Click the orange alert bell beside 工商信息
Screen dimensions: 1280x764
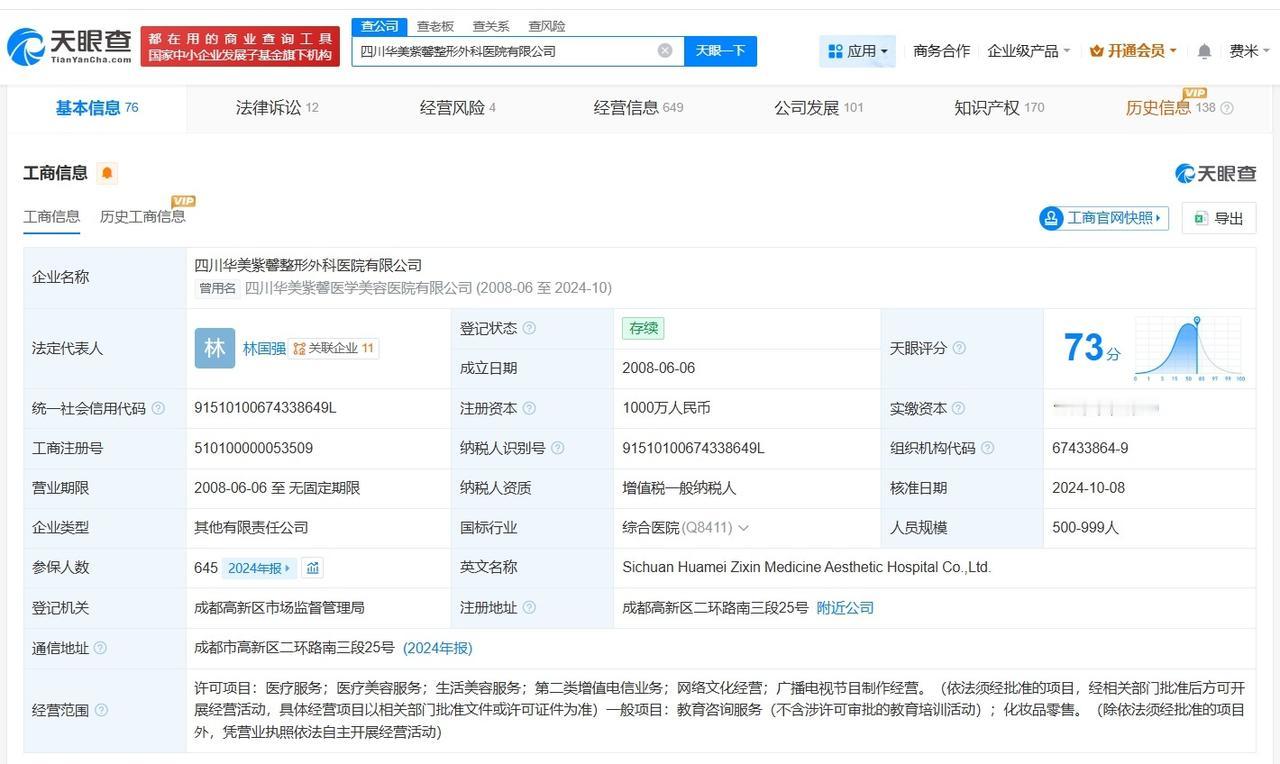[107, 173]
